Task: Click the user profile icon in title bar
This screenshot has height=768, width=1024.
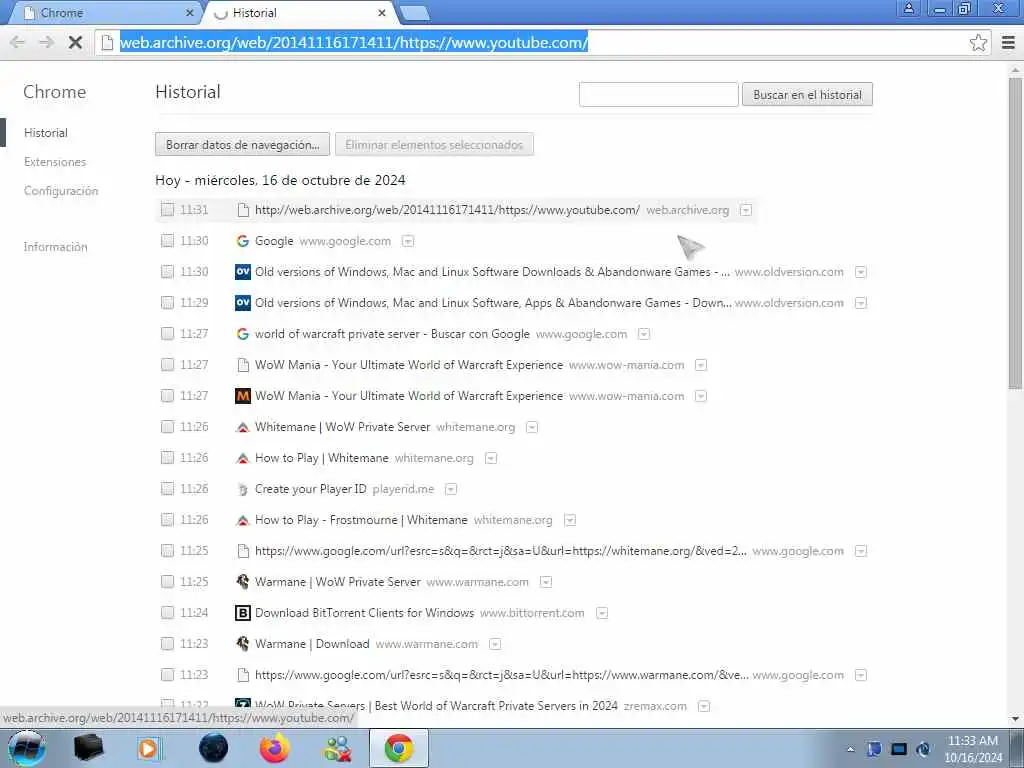Action: click(x=908, y=8)
